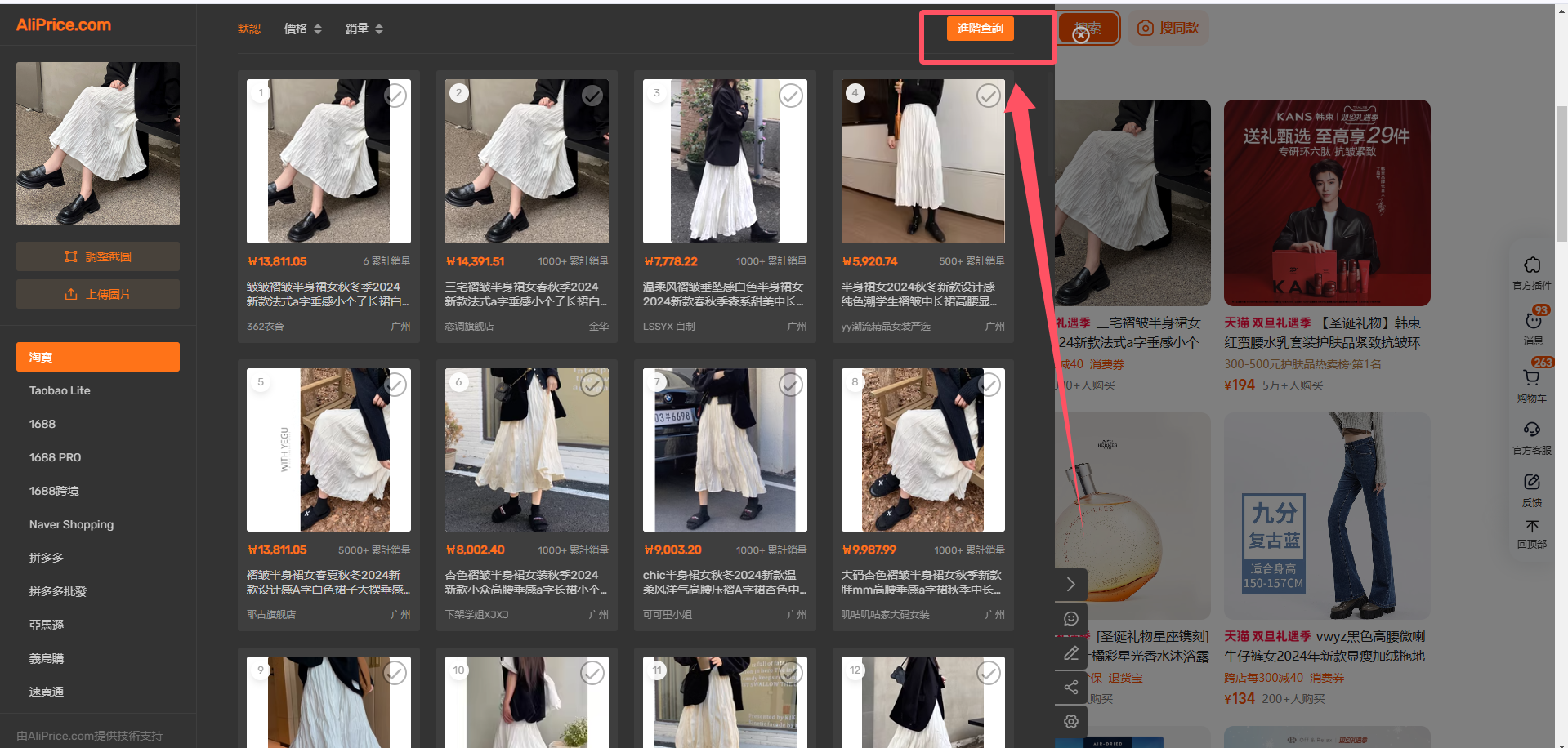Tick the checkmark on result 12
Image resolution: width=1568 pixels, height=748 pixels.
989,673
